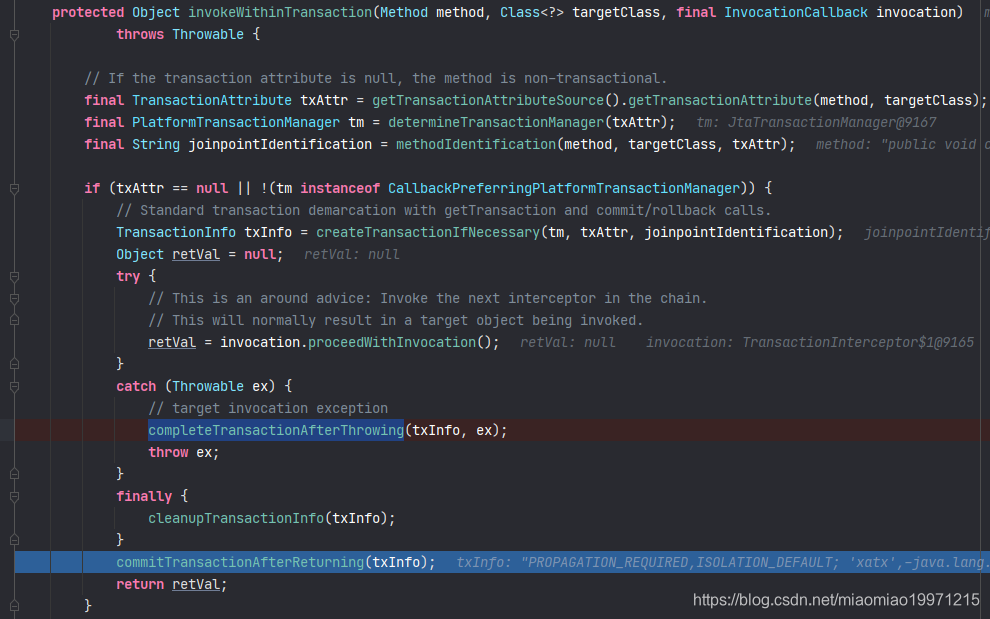The width and height of the screenshot is (990, 619).
Task: Click the determineTransactionManager call
Action: pyautogui.click(x=496, y=123)
